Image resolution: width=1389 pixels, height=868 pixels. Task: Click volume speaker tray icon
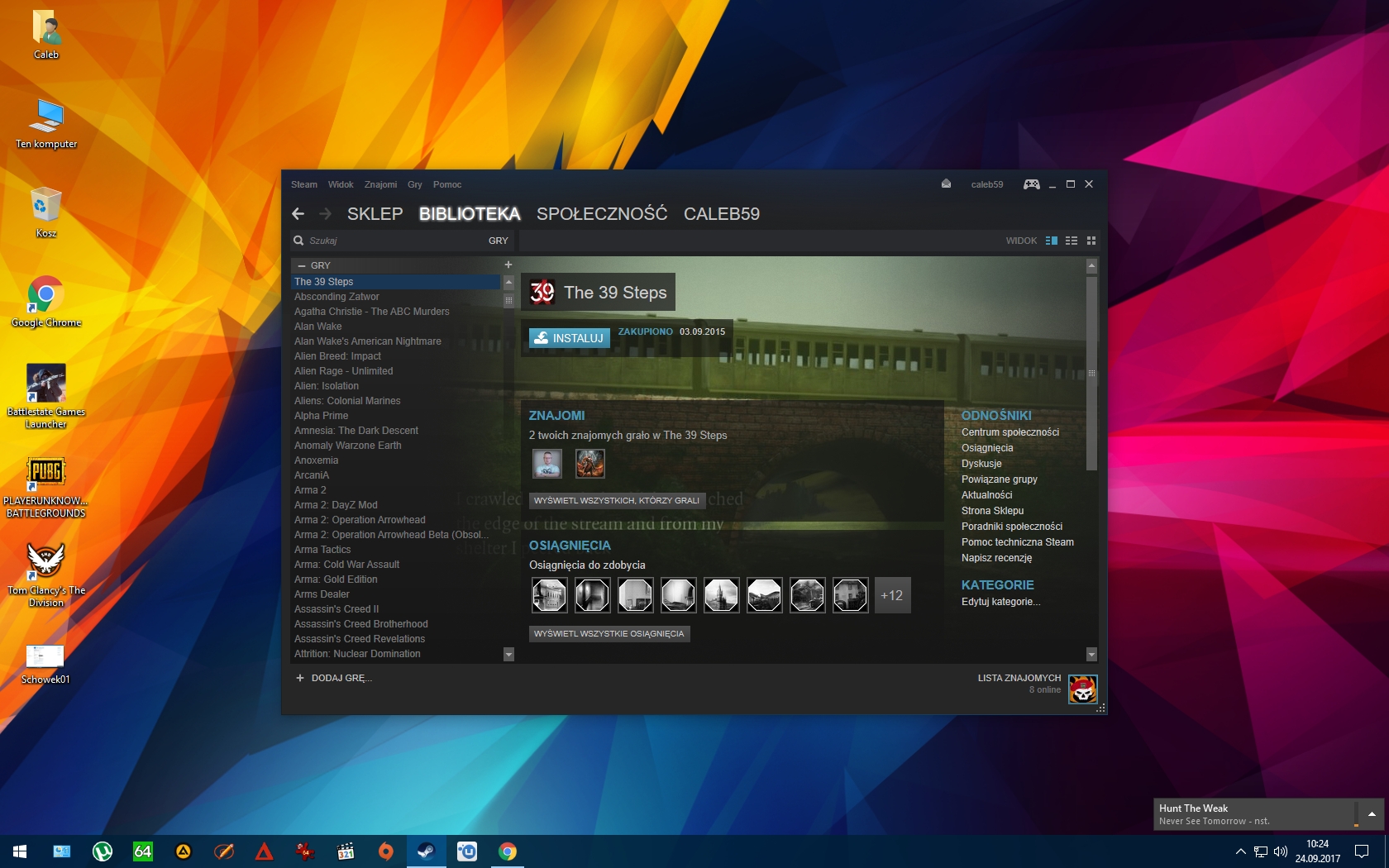[x=1281, y=851]
